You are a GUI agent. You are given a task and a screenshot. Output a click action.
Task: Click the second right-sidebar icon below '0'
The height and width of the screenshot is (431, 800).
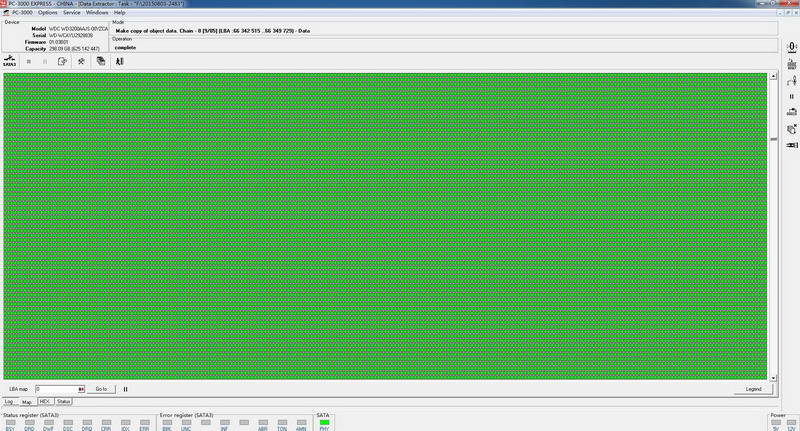coord(792,64)
